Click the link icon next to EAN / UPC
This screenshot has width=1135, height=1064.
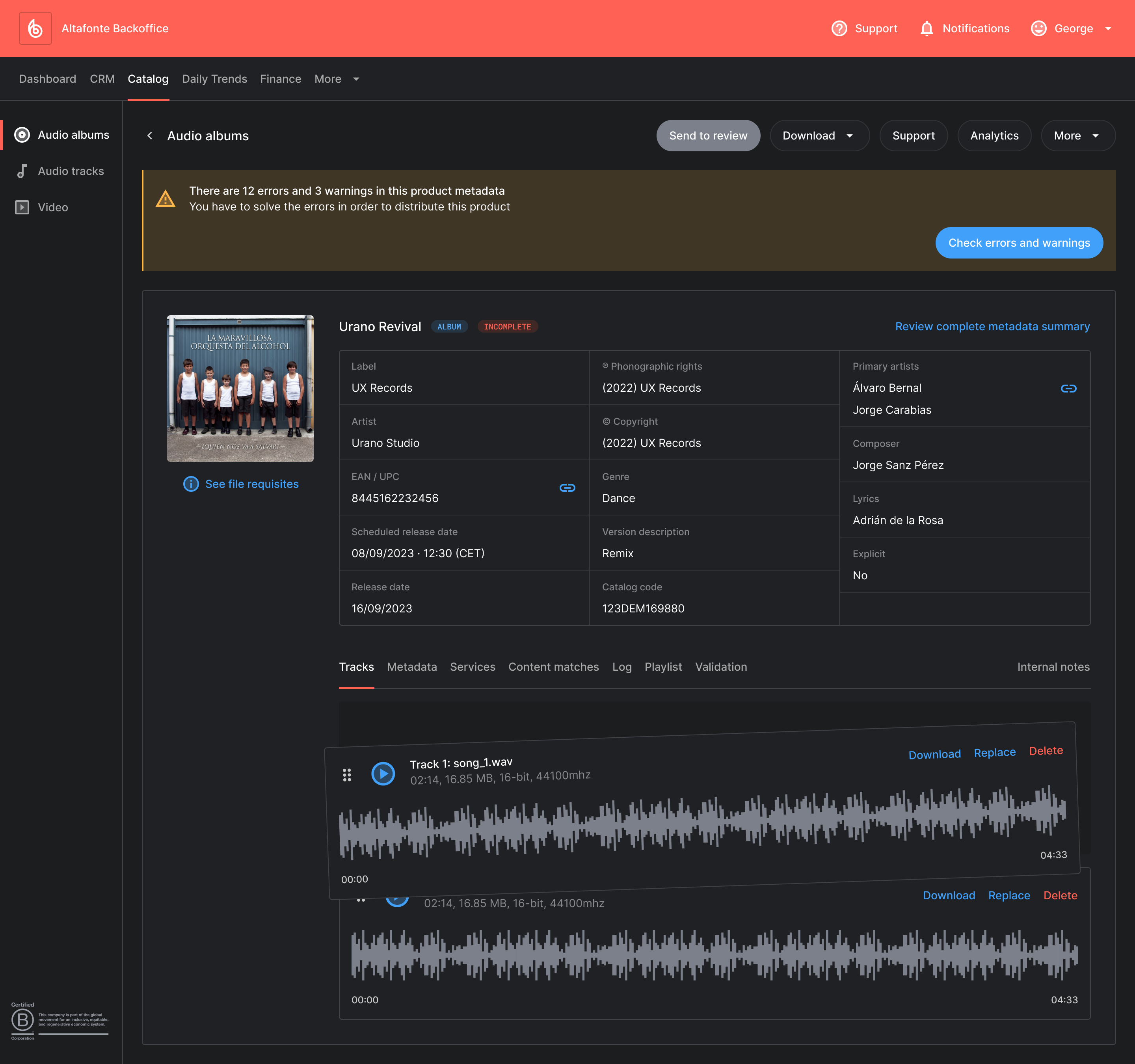tap(567, 487)
